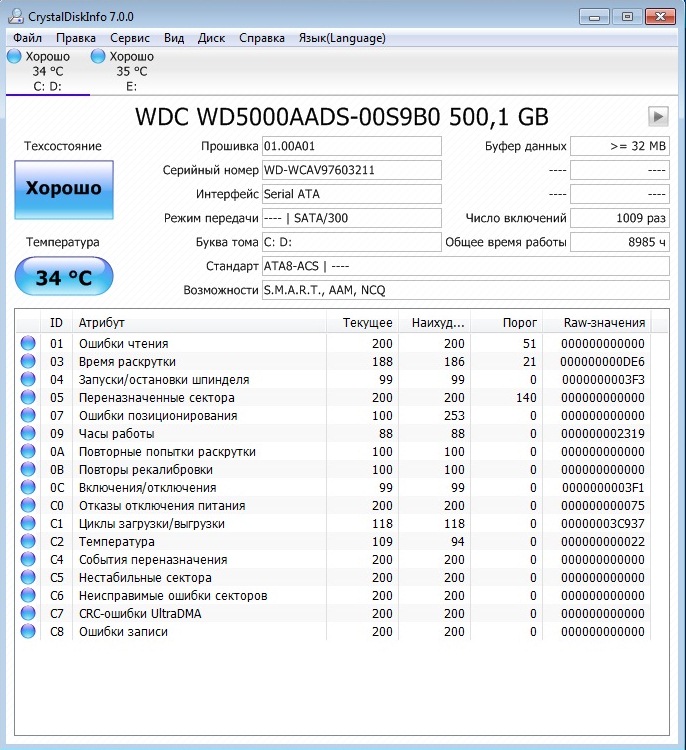
Task: Open the Сервис menu
Action: tap(130, 38)
